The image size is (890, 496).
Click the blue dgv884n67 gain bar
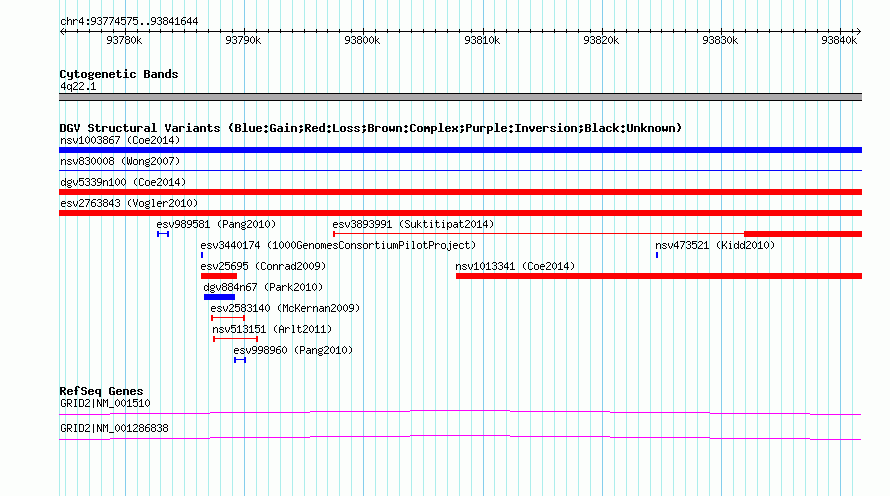click(219, 297)
